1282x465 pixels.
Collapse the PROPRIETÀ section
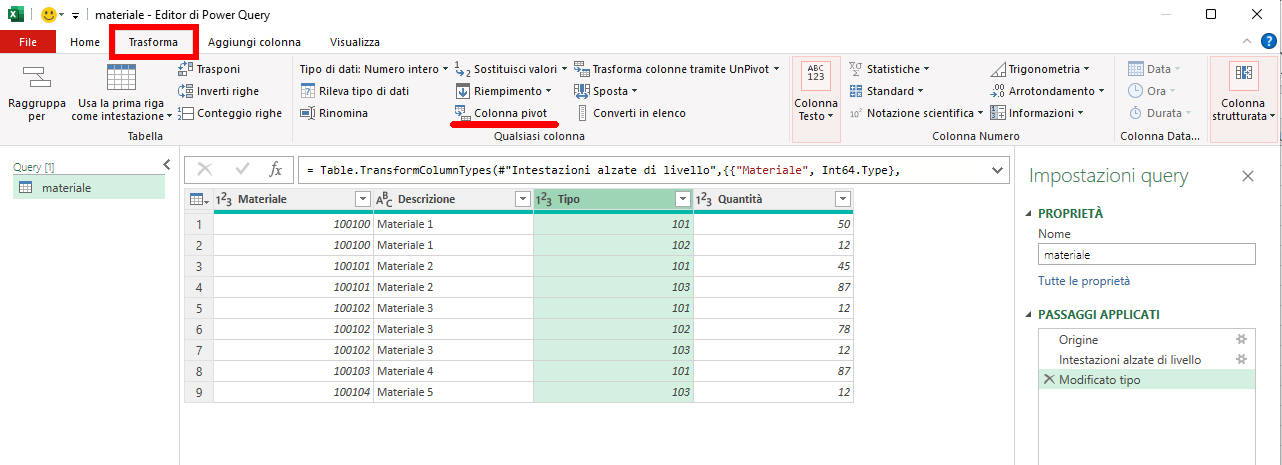click(1030, 213)
